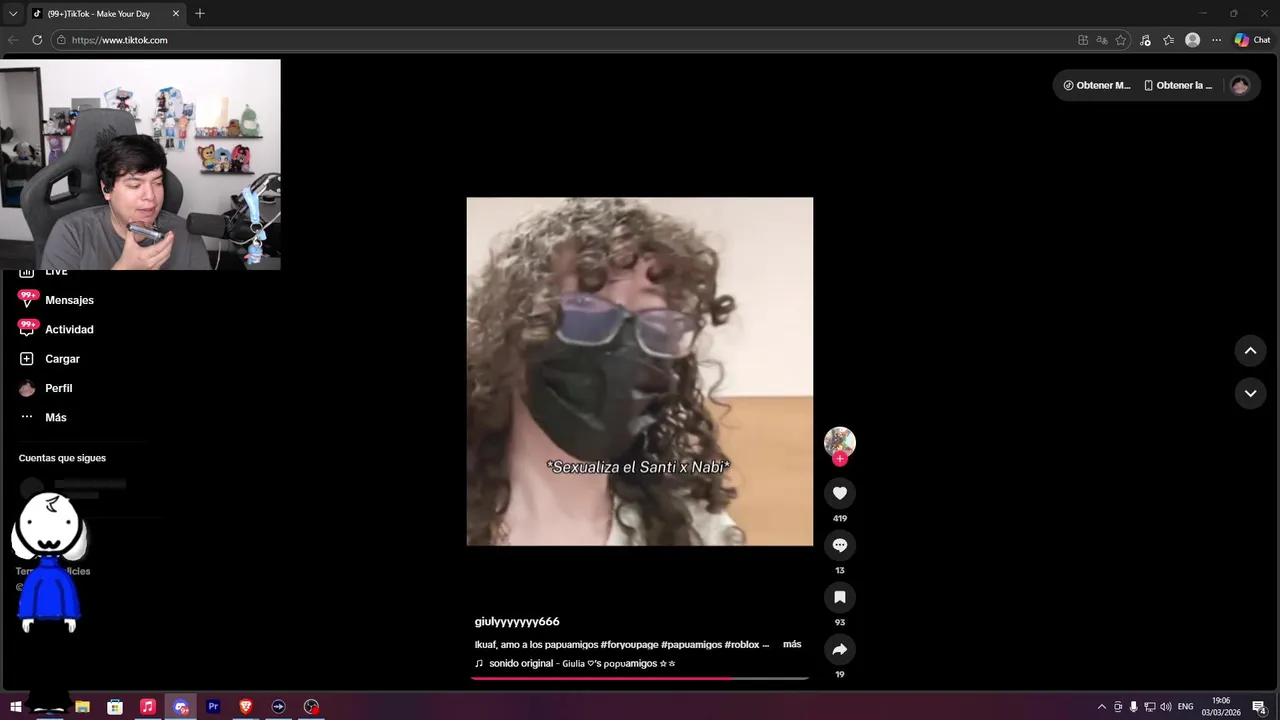Click the Obtener la... app button
The height and width of the screenshot is (720, 1280).
(1178, 85)
